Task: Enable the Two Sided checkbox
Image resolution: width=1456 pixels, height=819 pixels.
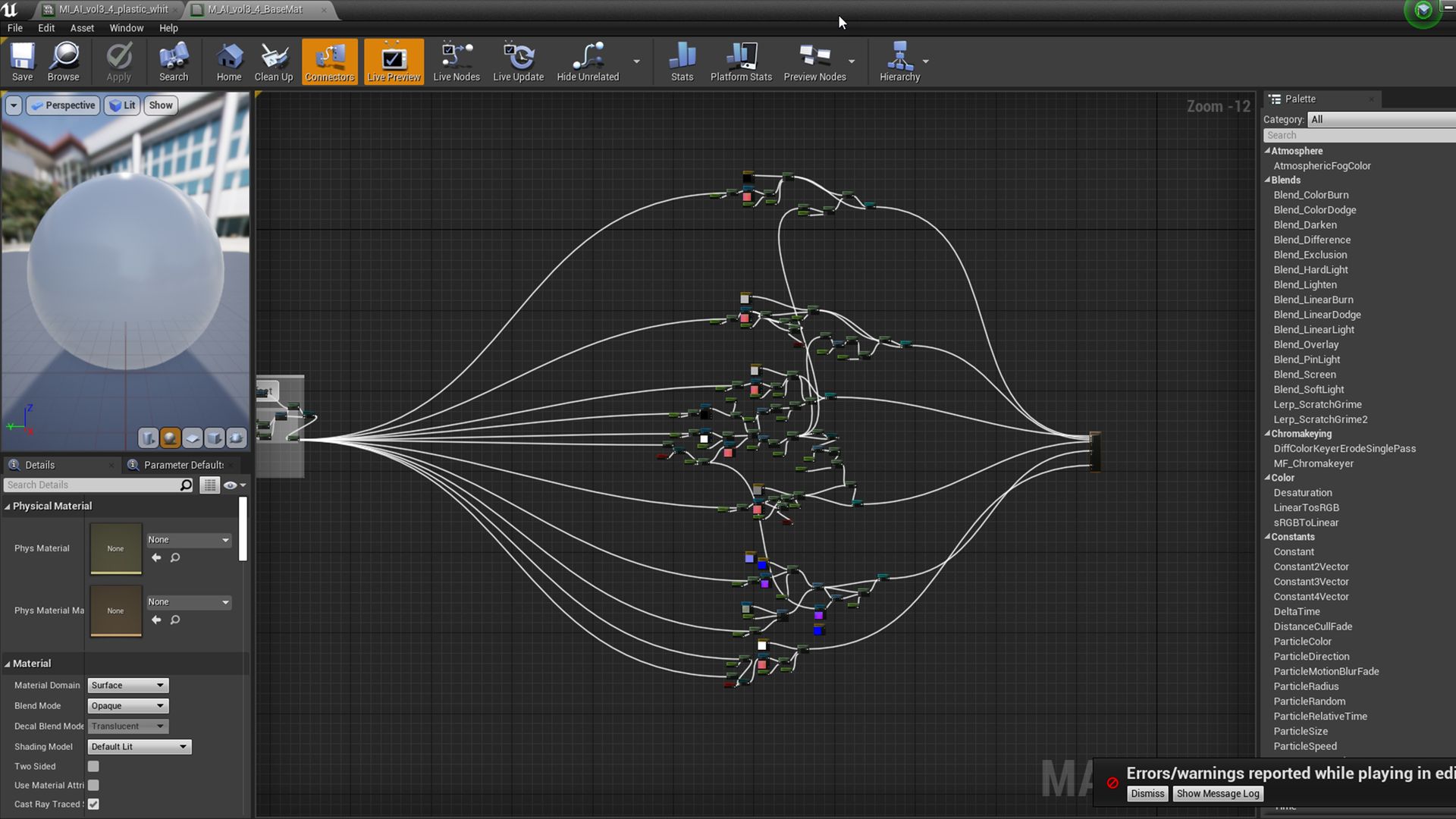Action: 93,766
